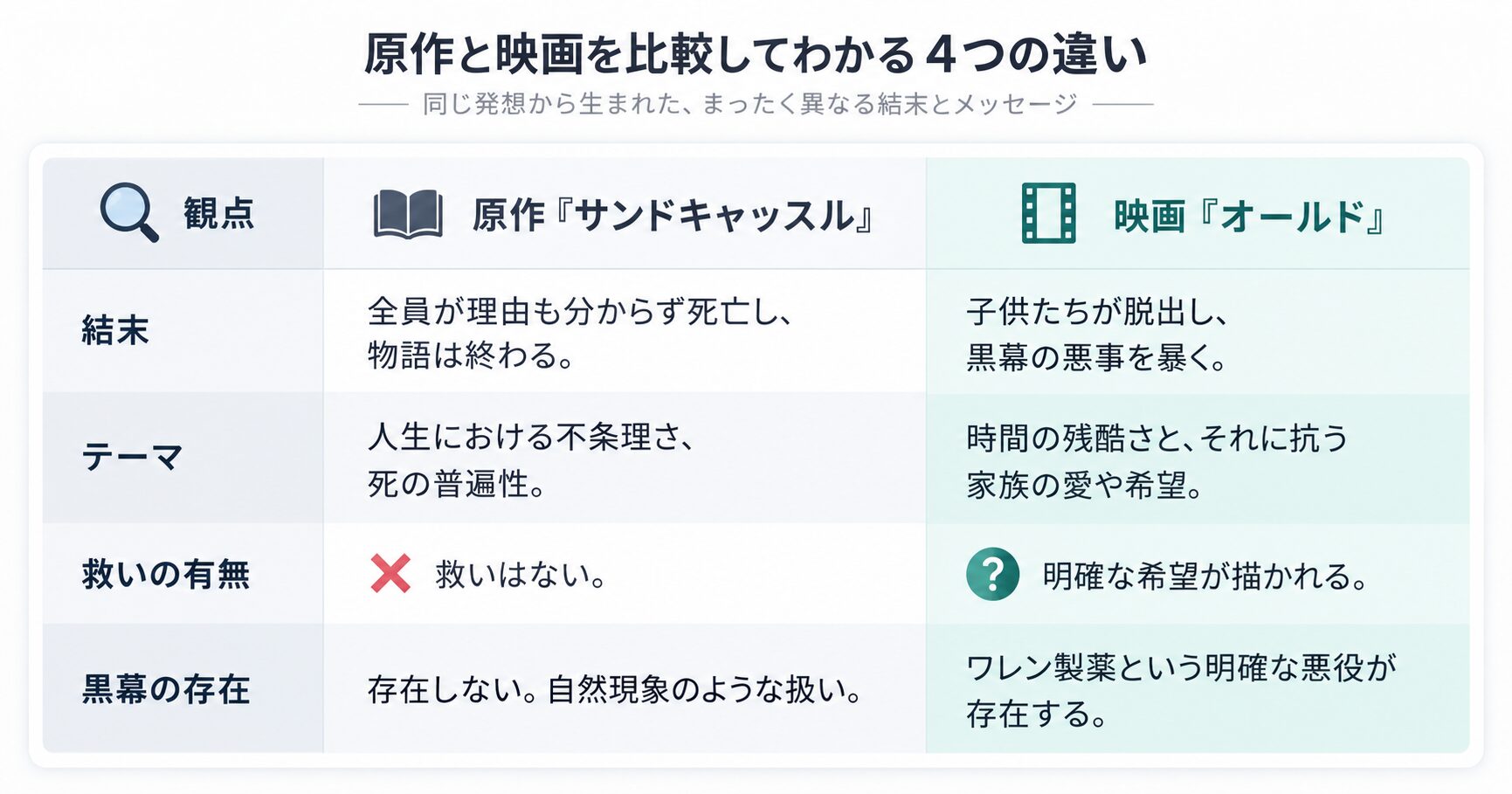This screenshot has width=1512, height=794.
Task: Click the text 人生における不条理さ
Action: pyautogui.click(x=532, y=437)
